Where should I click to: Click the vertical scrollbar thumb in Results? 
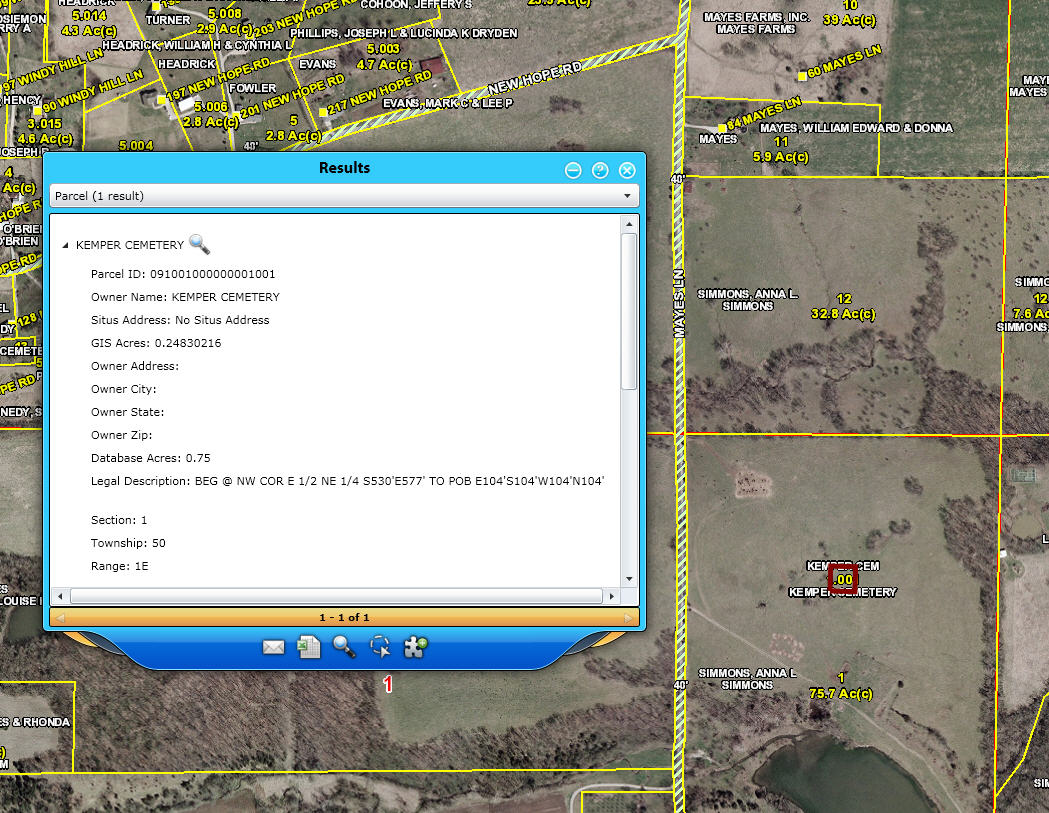pyautogui.click(x=629, y=310)
